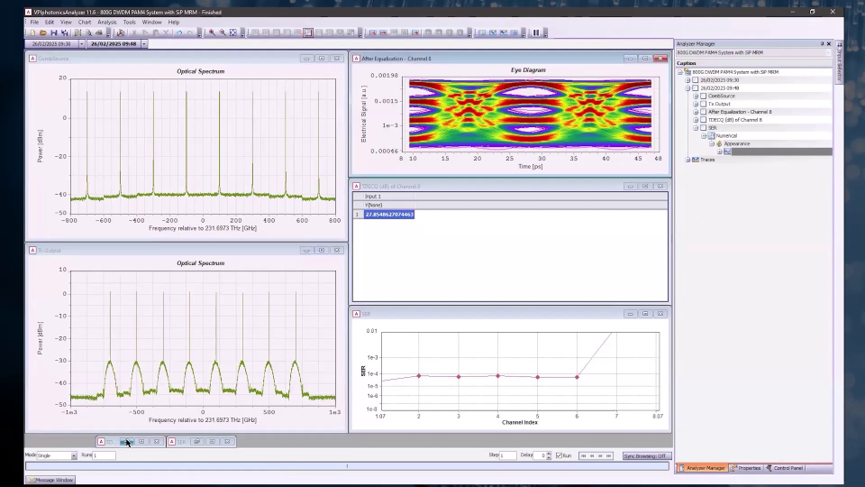Toggle the Run checkbox in bottom bar
Image resolution: width=865 pixels, height=487 pixels.
[x=559, y=456]
